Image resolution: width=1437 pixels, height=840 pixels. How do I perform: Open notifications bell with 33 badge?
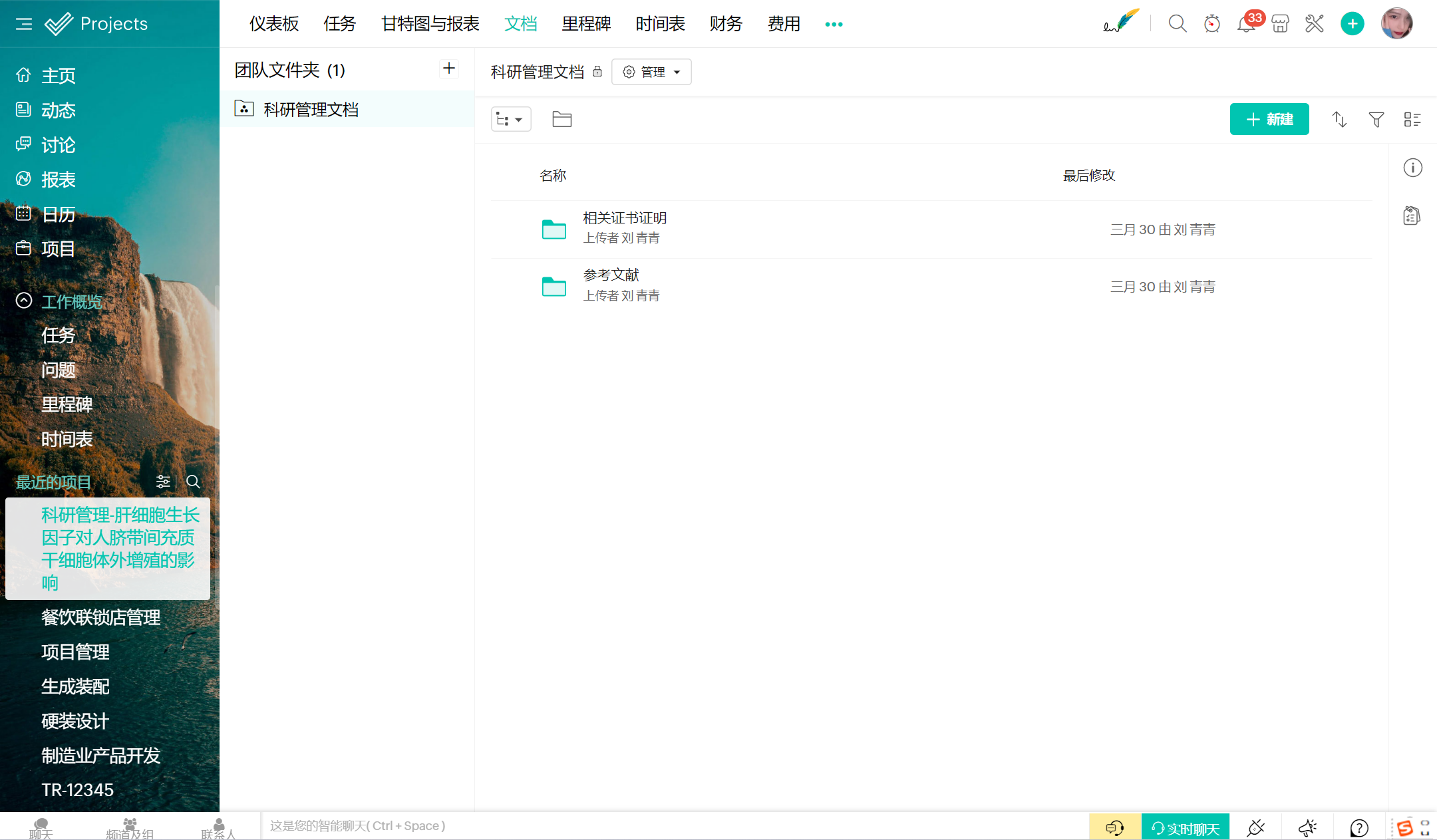pos(1245,24)
